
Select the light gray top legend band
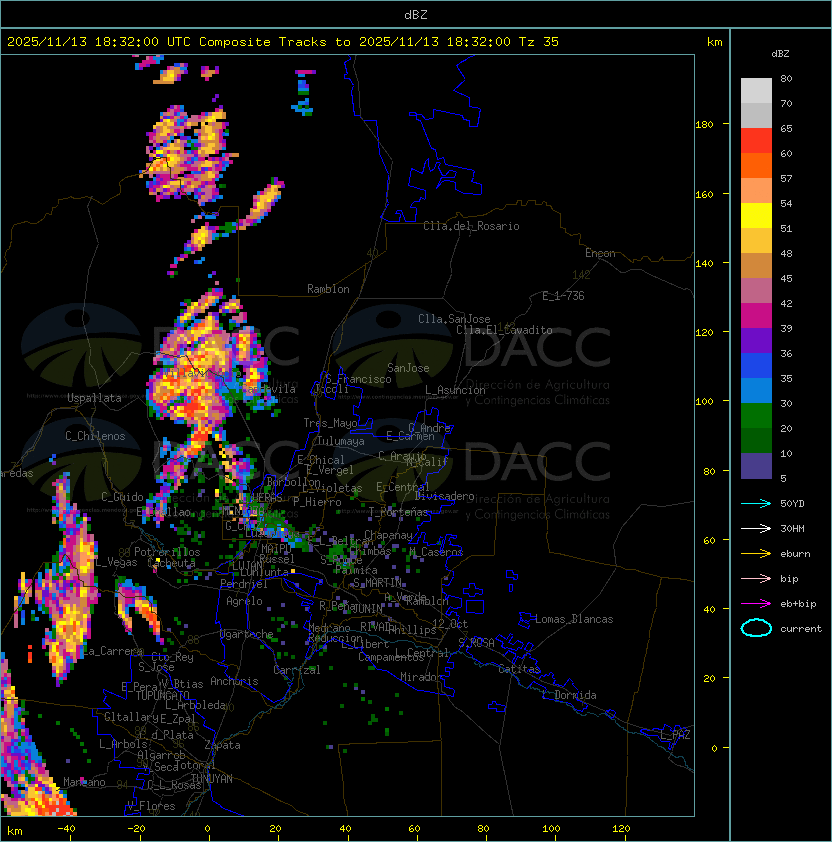click(x=756, y=91)
